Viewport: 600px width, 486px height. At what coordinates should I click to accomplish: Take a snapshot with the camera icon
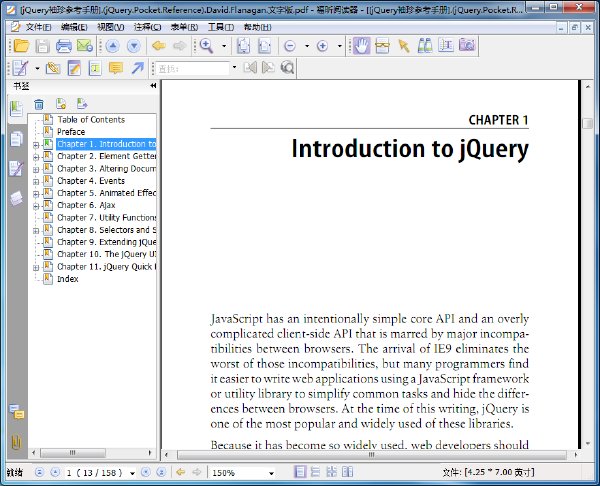tap(467, 45)
